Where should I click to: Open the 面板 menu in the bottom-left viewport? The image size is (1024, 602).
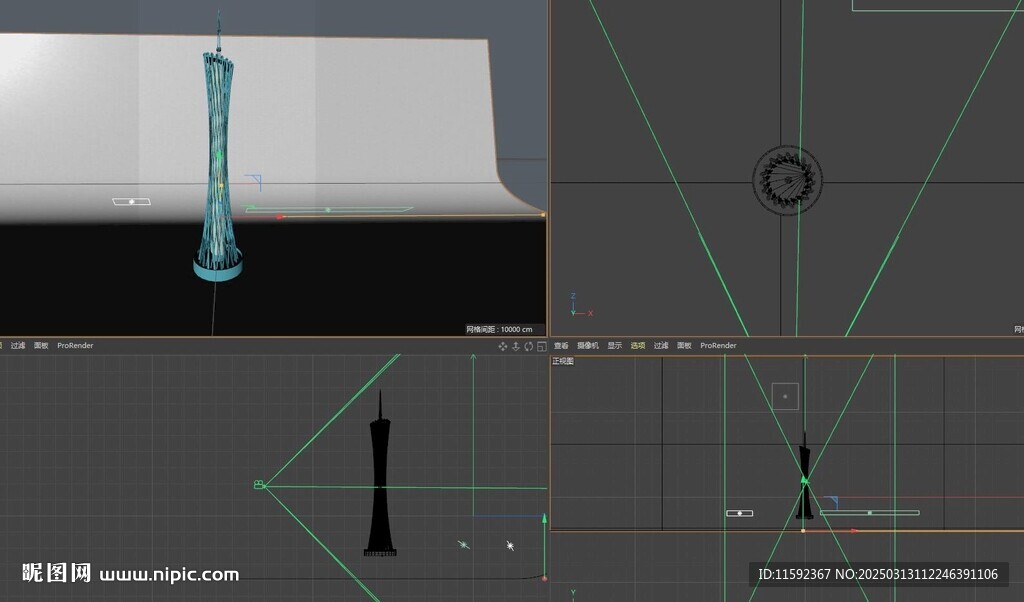(41, 345)
